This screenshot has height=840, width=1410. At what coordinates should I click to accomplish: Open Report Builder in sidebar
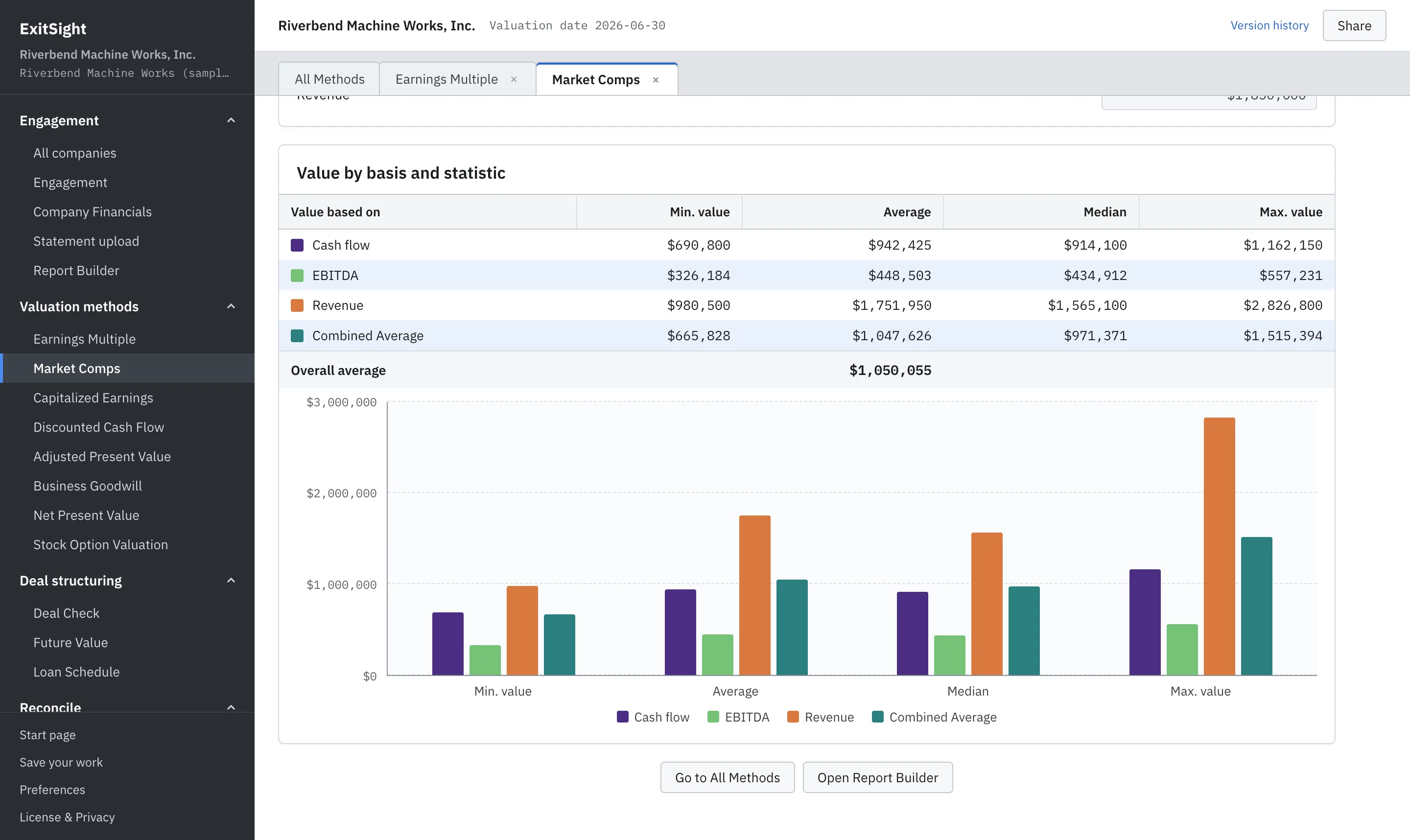pos(127,271)
